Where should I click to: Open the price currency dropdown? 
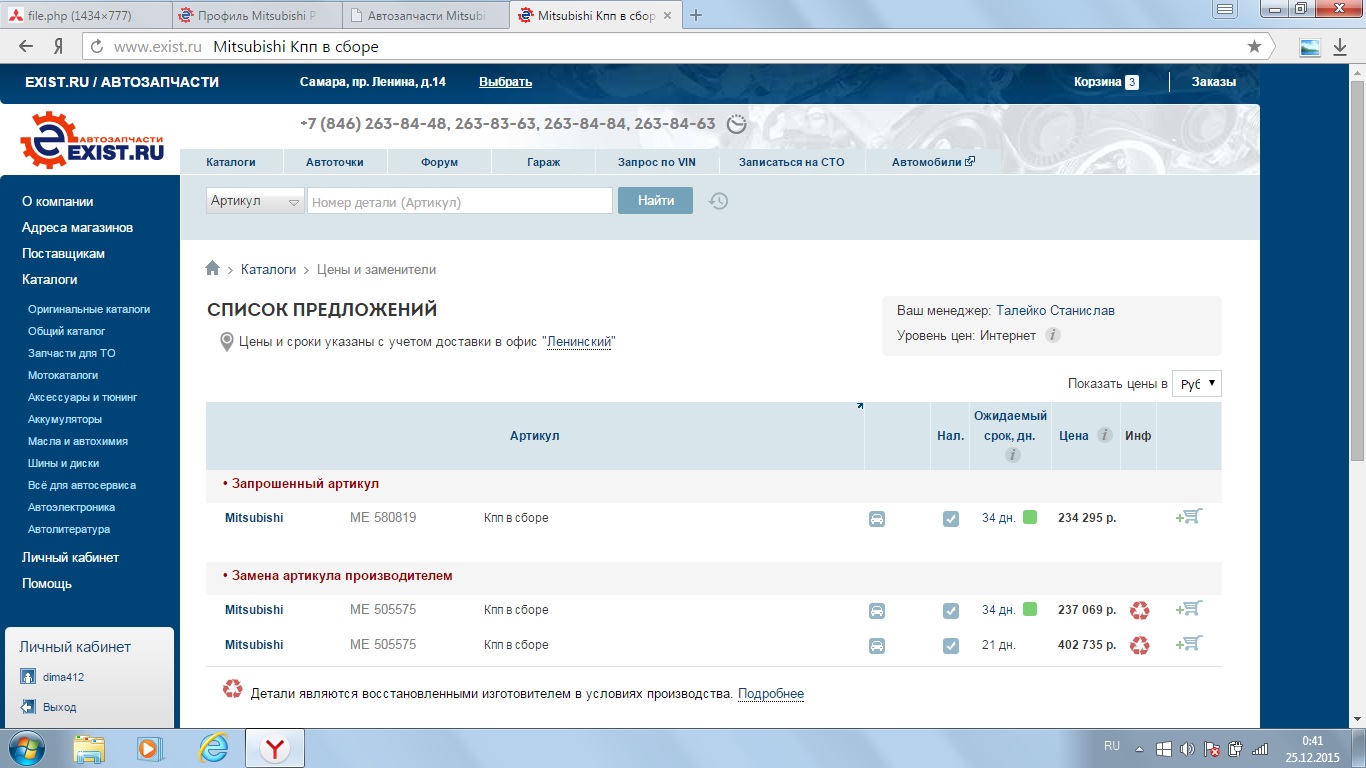(1196, 383)
